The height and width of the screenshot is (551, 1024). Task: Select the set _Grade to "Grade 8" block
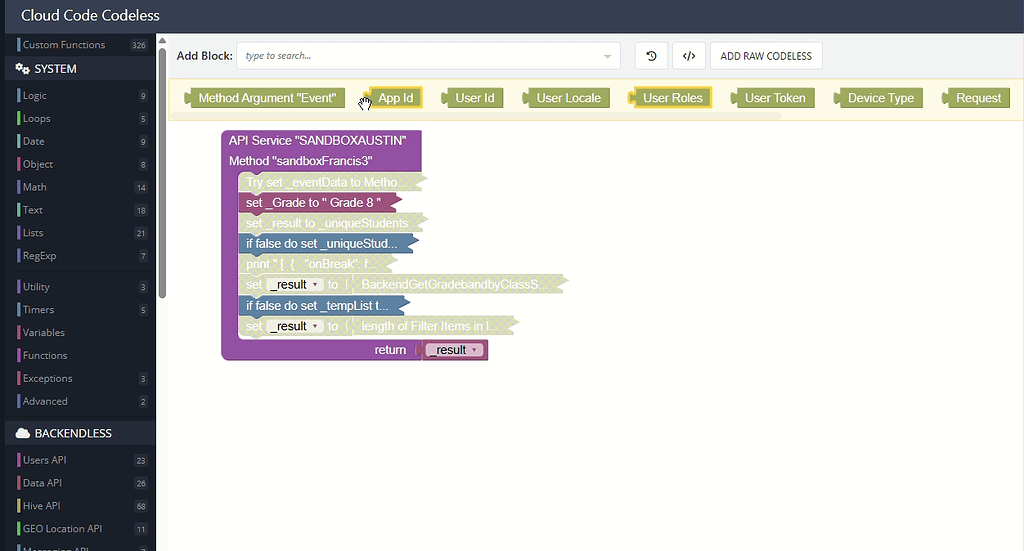(319, 202)
